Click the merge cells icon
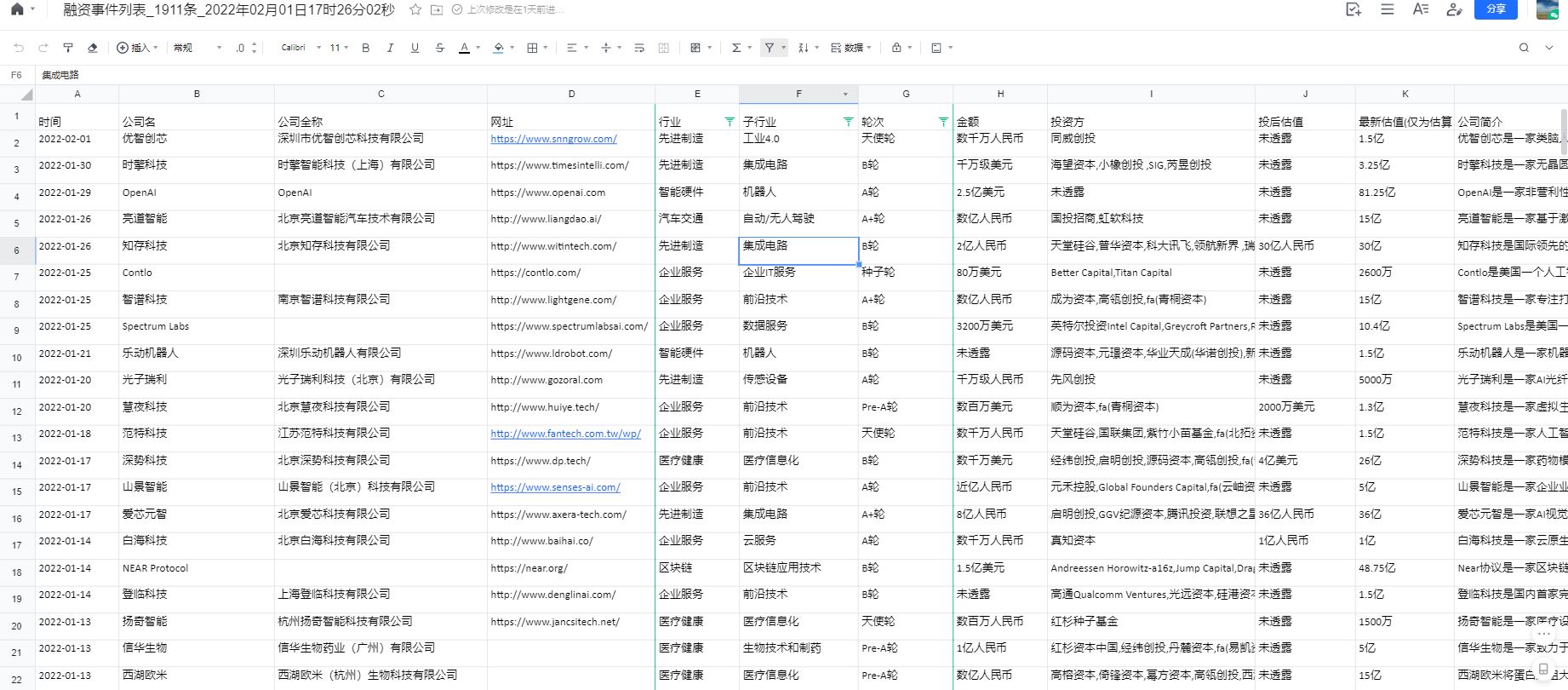This screenshot has height=690, width=1568. point(664,48)
